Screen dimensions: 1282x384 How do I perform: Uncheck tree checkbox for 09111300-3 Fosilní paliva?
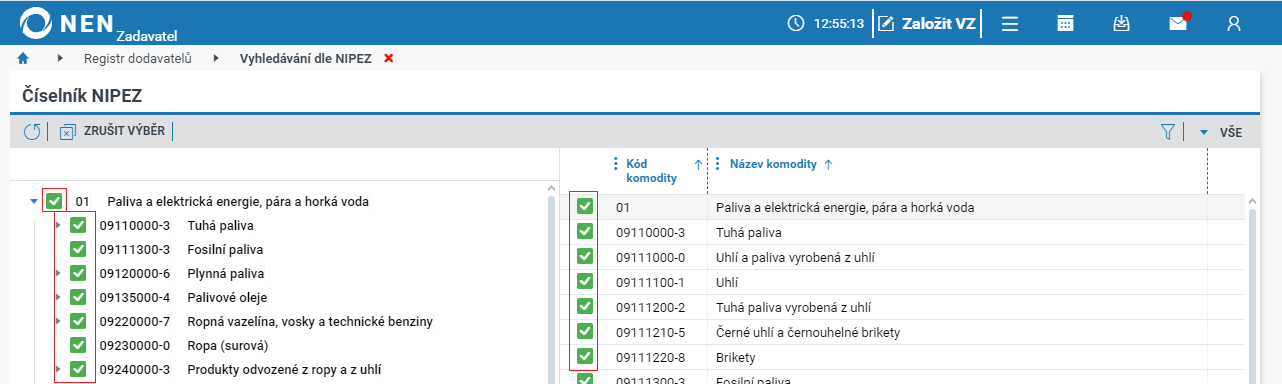78,249
